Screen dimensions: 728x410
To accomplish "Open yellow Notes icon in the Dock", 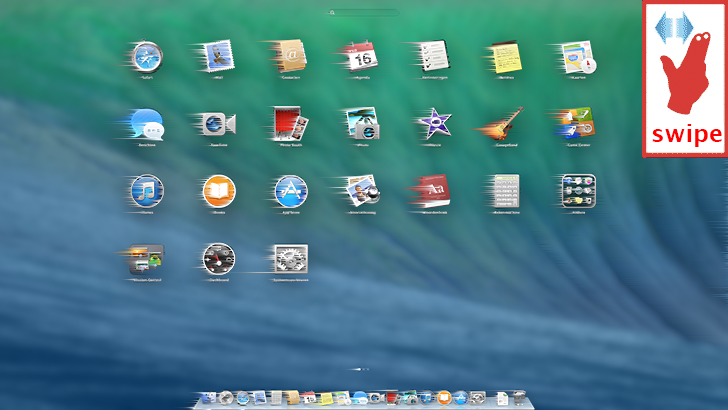I will [x=326, y=398].
